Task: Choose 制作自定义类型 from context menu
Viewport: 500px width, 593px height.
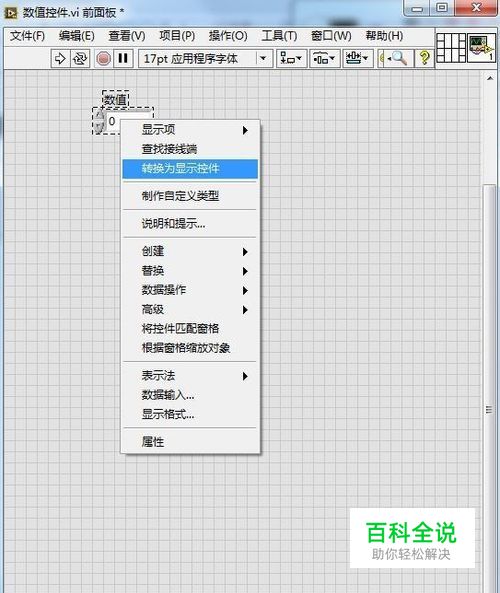Action: (190, 196)
